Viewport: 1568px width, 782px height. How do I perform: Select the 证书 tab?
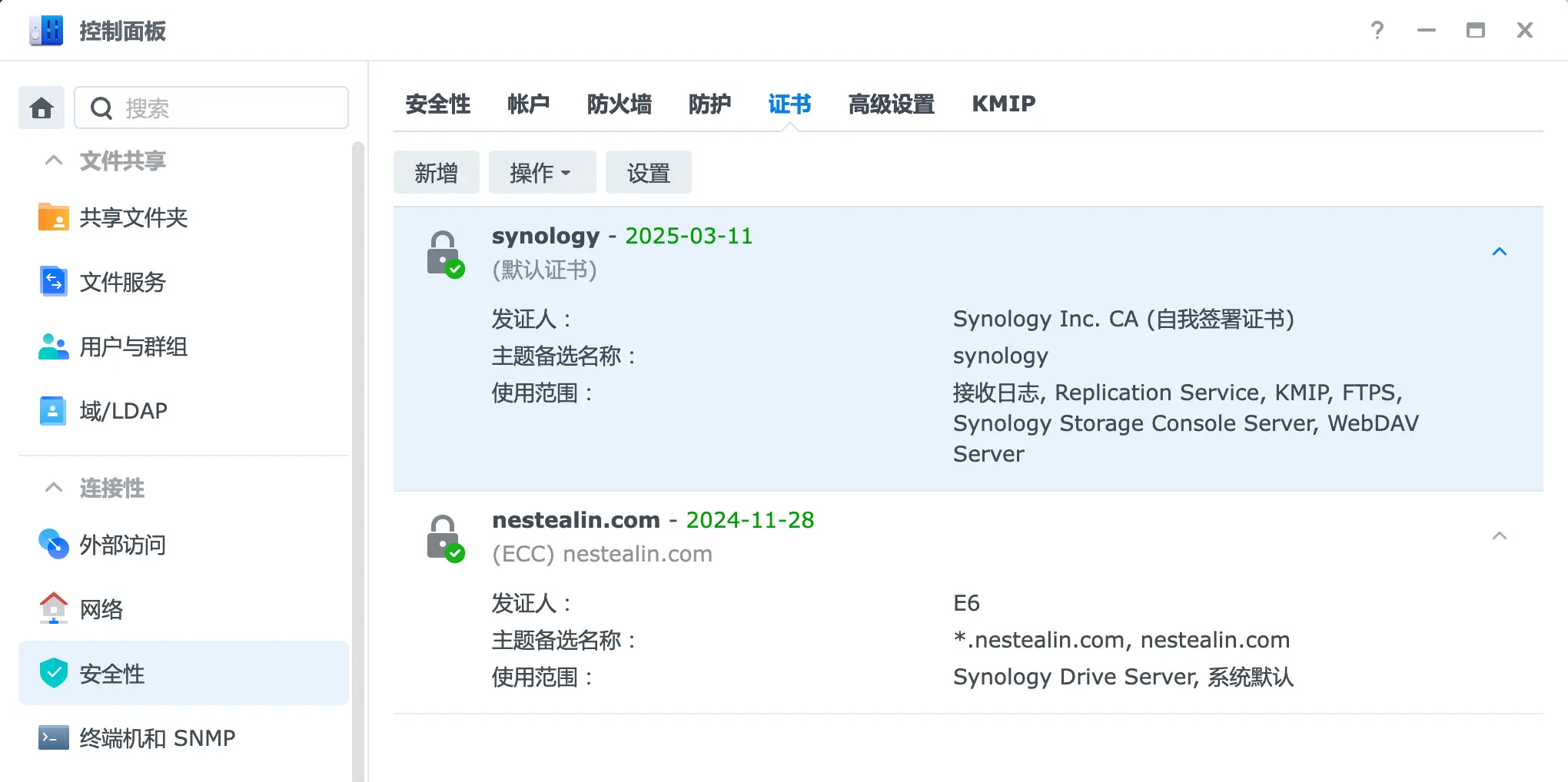[x=790, y=104]
